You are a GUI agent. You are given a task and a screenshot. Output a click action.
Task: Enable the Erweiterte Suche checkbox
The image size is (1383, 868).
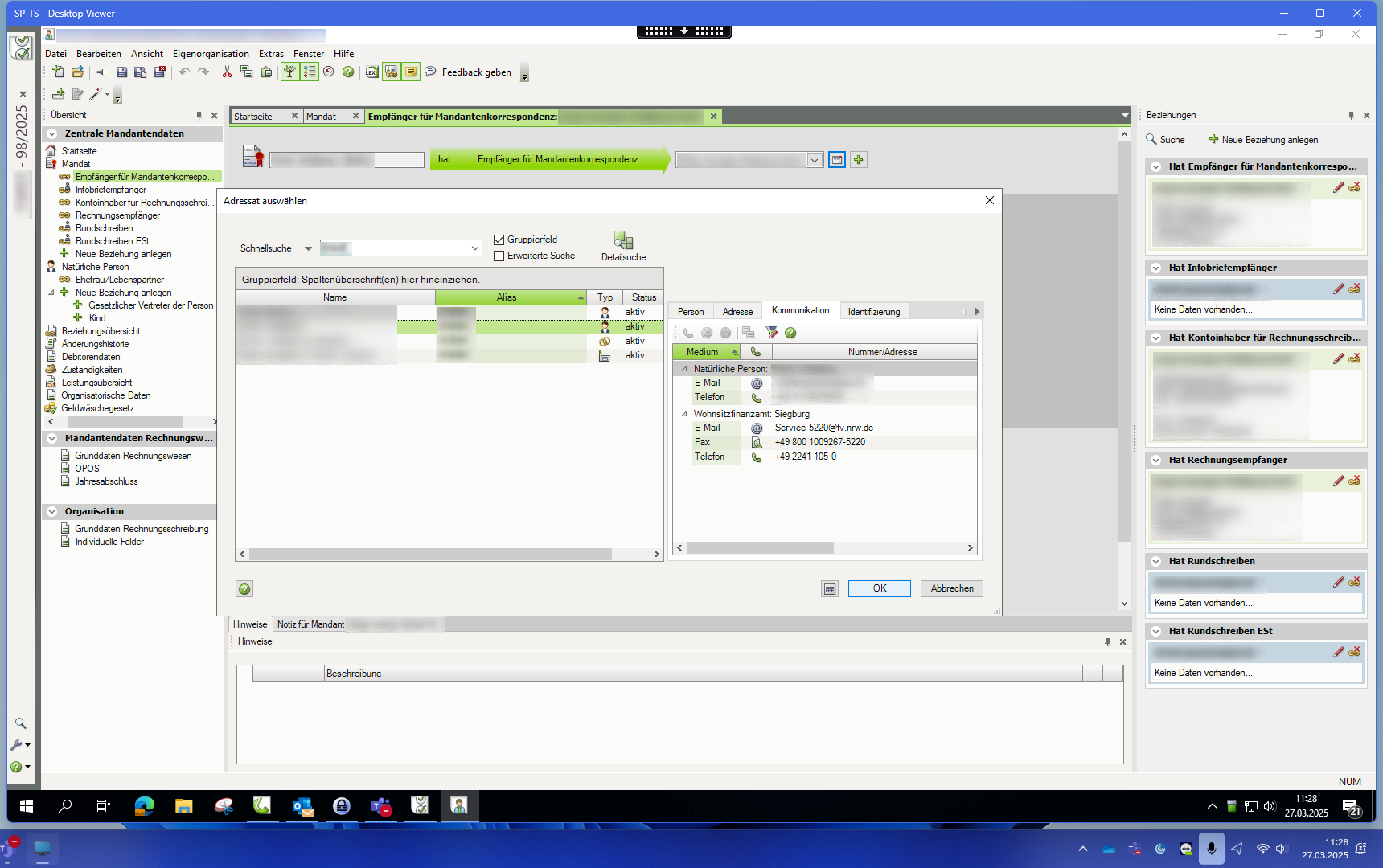pyautogui.click(x=499, y=256)
